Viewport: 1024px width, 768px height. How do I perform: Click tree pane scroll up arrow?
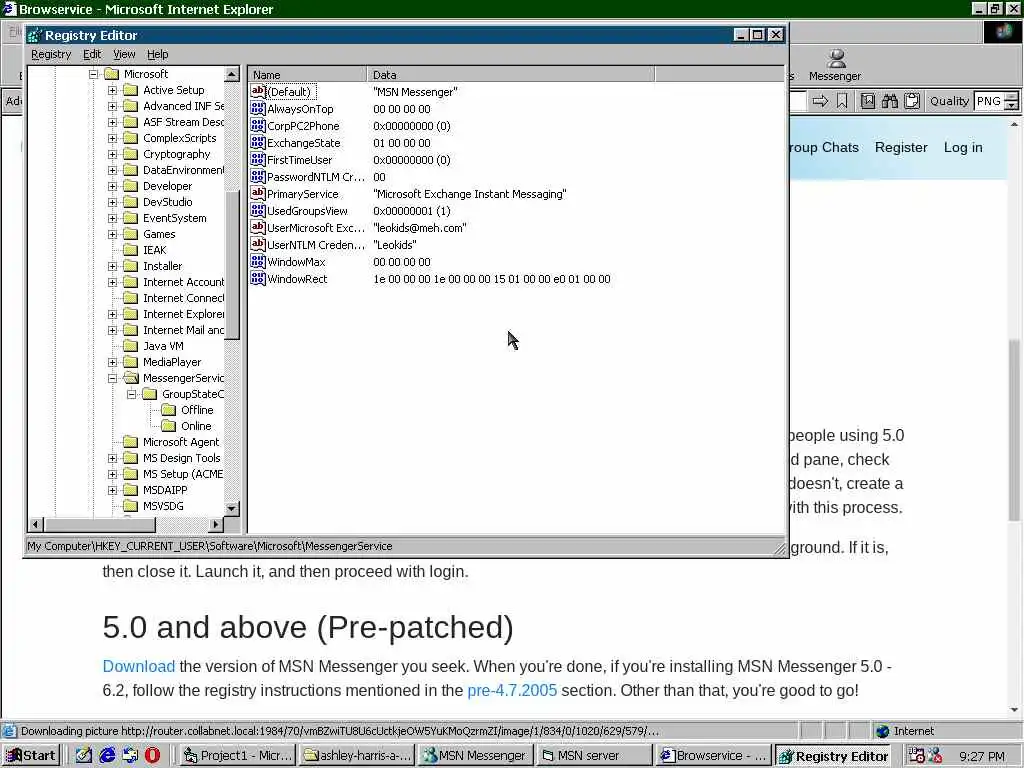(x=232, y=74)
